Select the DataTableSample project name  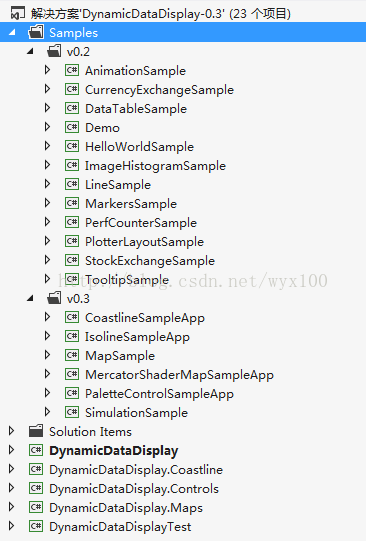pyautogui.click(x=136, y=109)
